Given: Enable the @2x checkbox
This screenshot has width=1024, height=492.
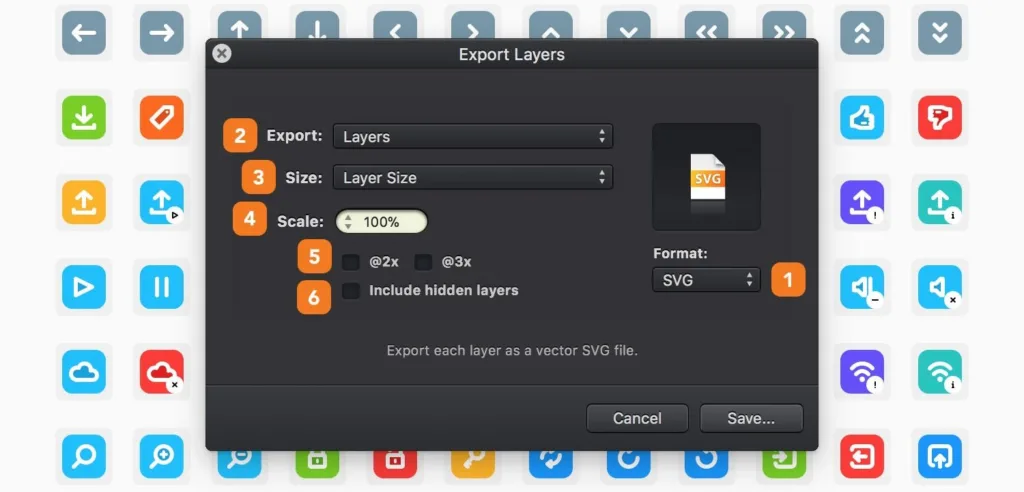Looking at the screenshot, I should (351, 262).
